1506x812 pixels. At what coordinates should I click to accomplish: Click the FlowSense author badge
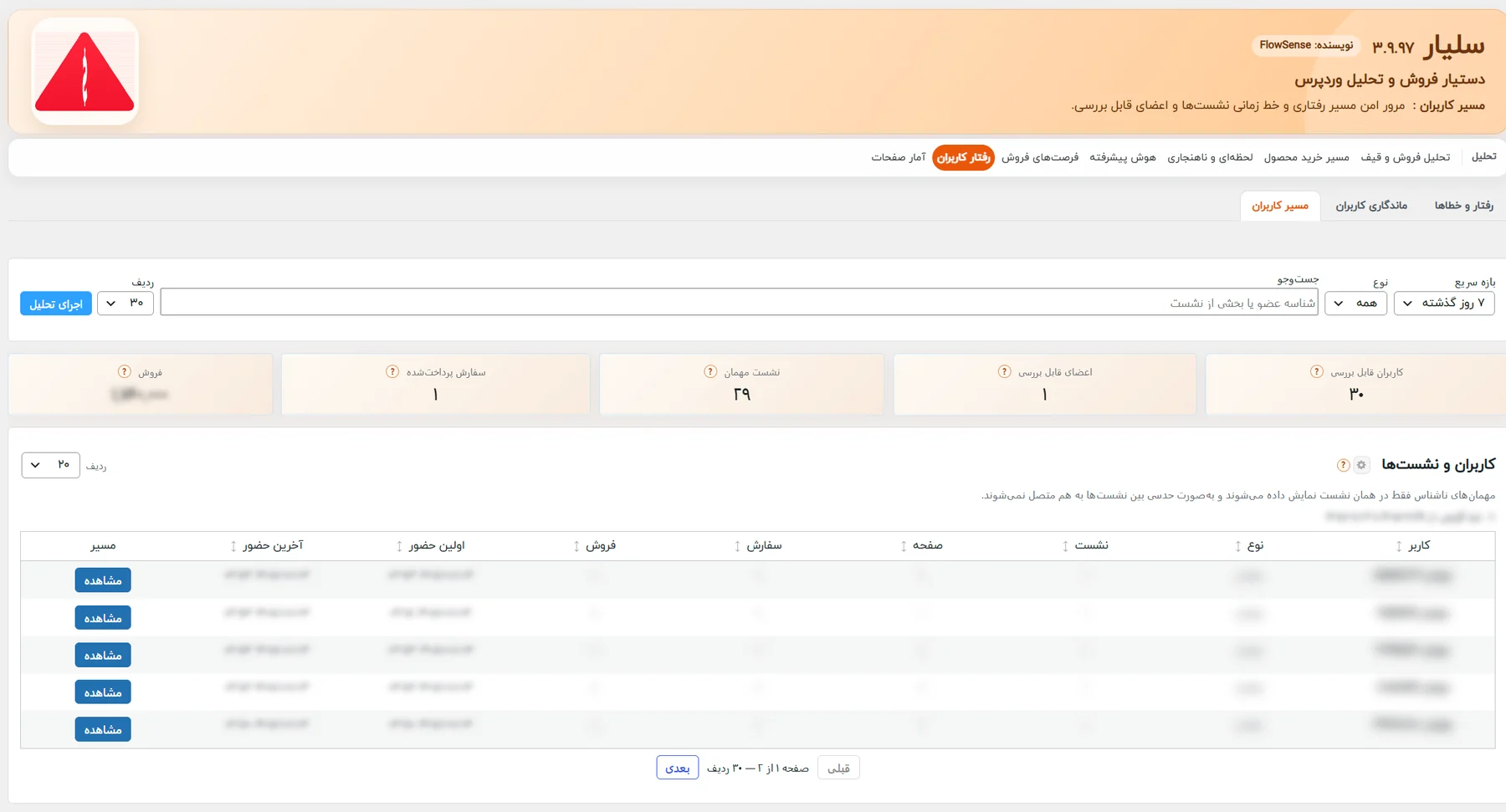click(1306, 45)
